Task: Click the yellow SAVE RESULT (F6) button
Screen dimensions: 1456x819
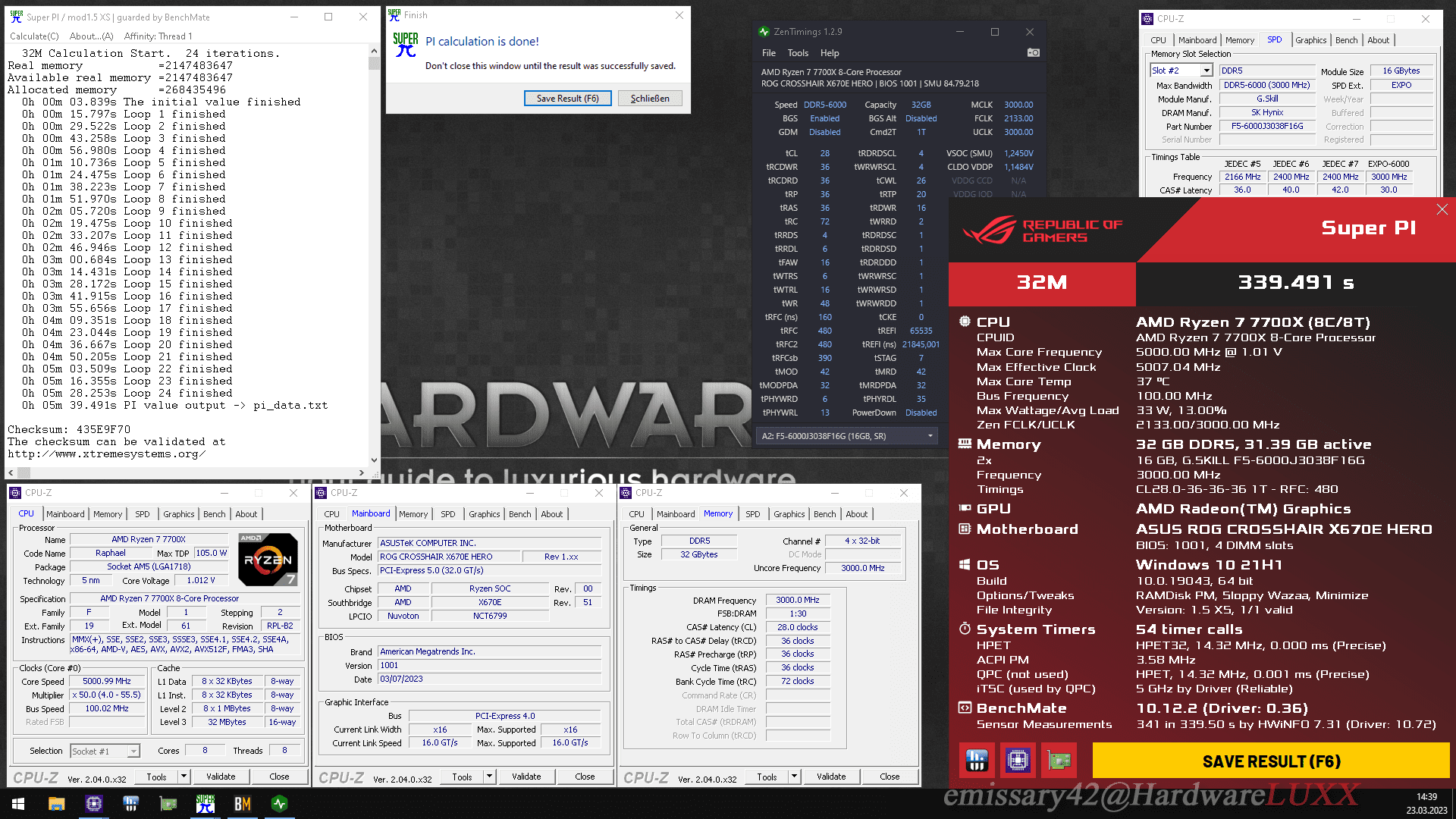Action: pyautogui.click(x=1271, y=761)
